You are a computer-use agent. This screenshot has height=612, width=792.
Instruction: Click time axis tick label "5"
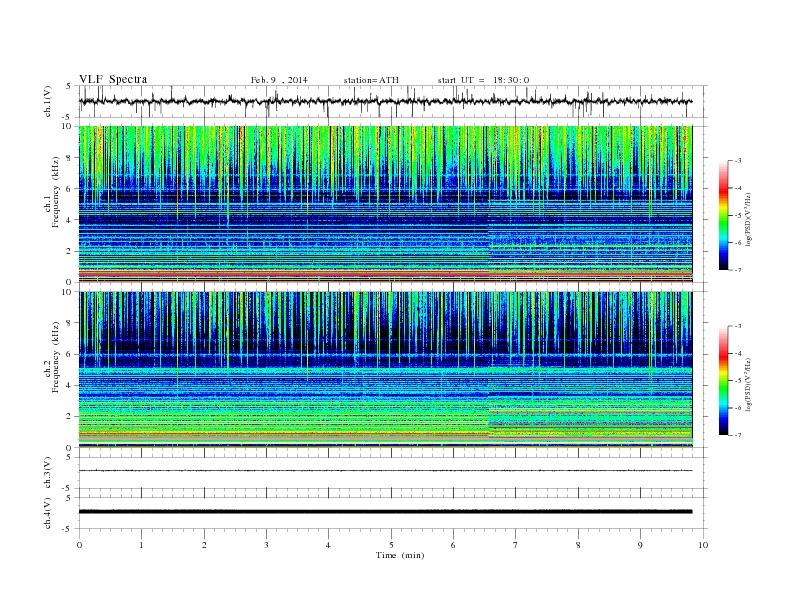click(x=391, y=545)
